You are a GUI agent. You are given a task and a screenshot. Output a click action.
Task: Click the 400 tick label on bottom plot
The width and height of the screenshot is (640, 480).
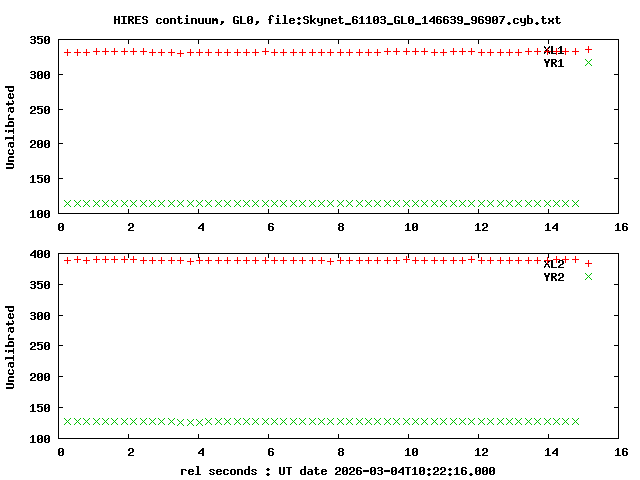41,254
